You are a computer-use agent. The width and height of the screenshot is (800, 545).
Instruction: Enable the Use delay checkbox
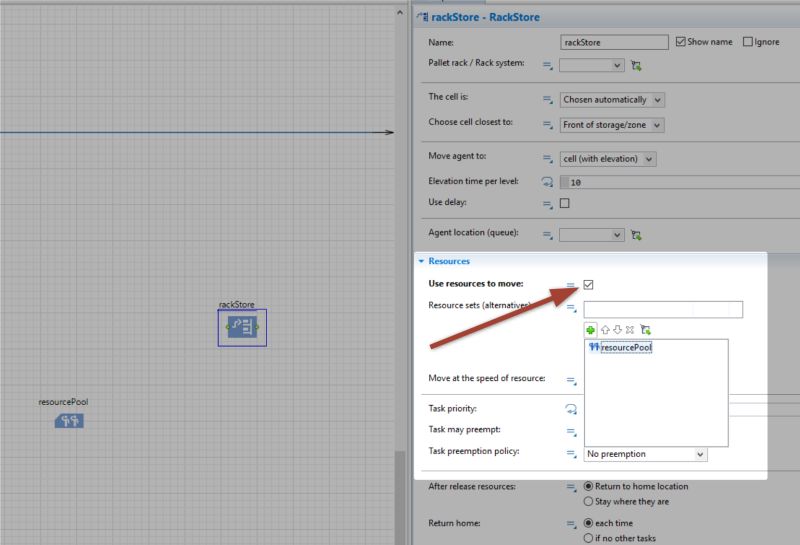[x=564, y=203]
